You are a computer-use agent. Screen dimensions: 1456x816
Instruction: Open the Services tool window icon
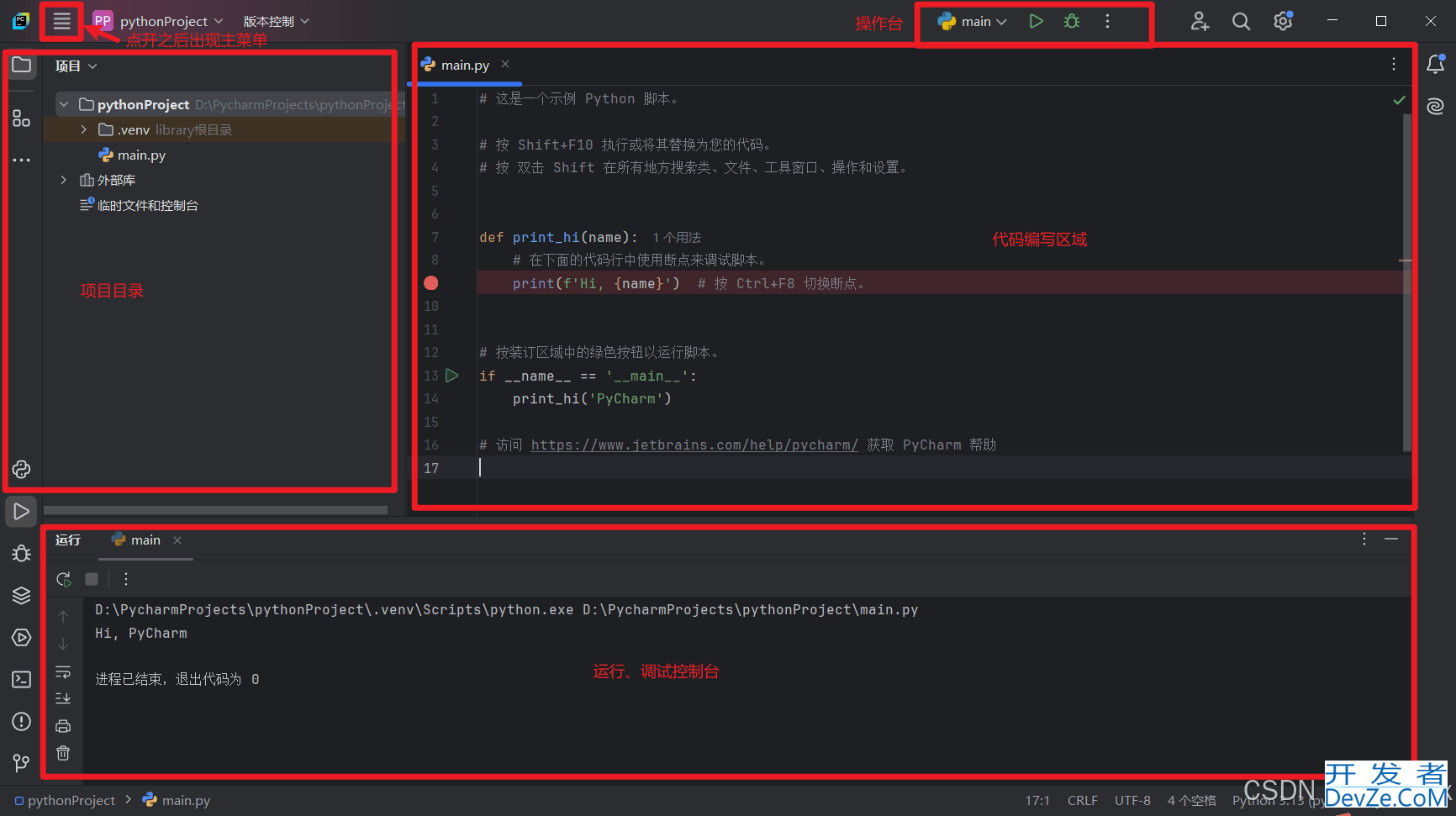click(22, 637)
